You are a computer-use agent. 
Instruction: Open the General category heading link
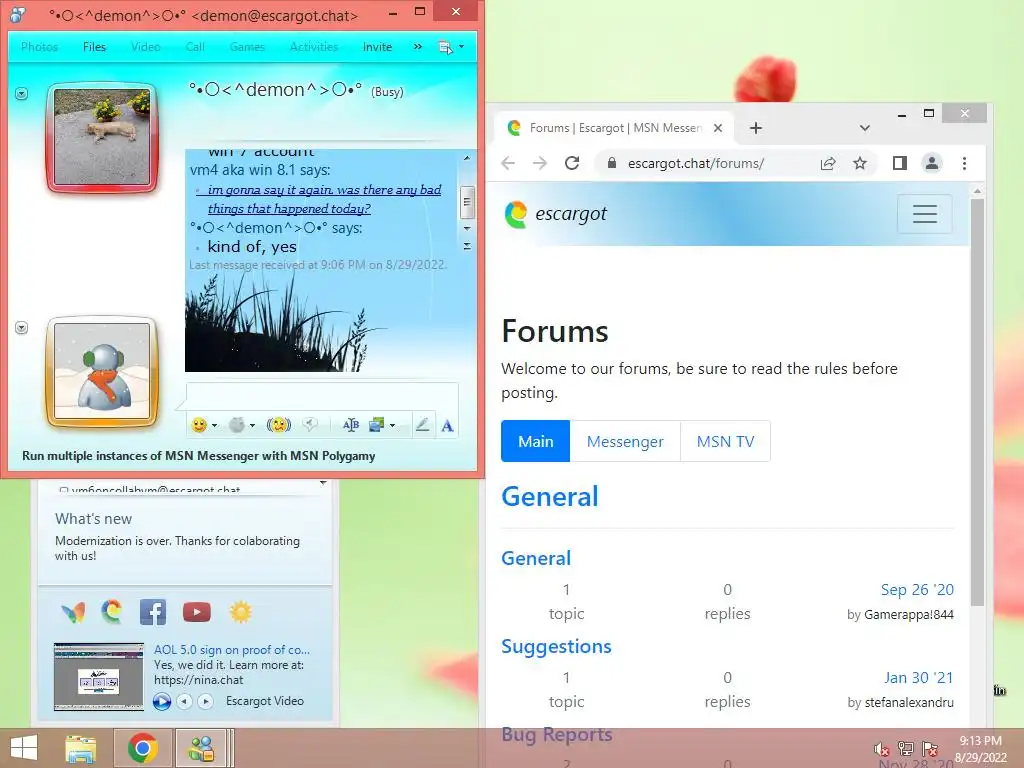coord(550,497)
